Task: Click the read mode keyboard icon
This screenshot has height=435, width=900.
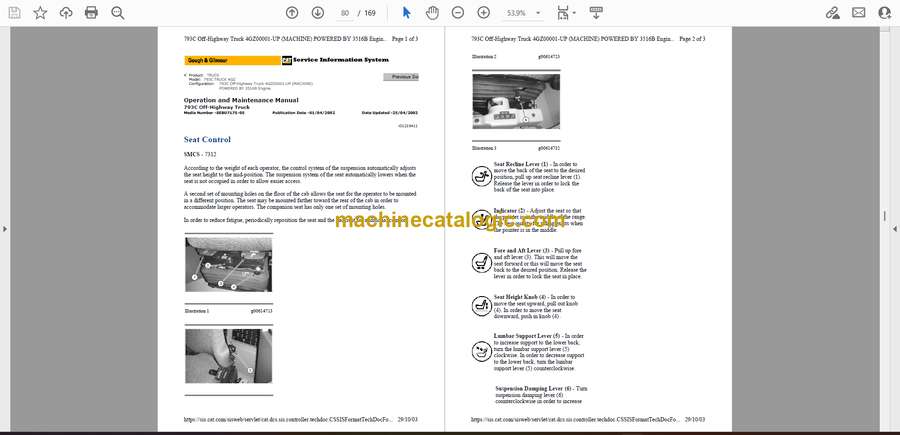Action: [x=596, y=13]
